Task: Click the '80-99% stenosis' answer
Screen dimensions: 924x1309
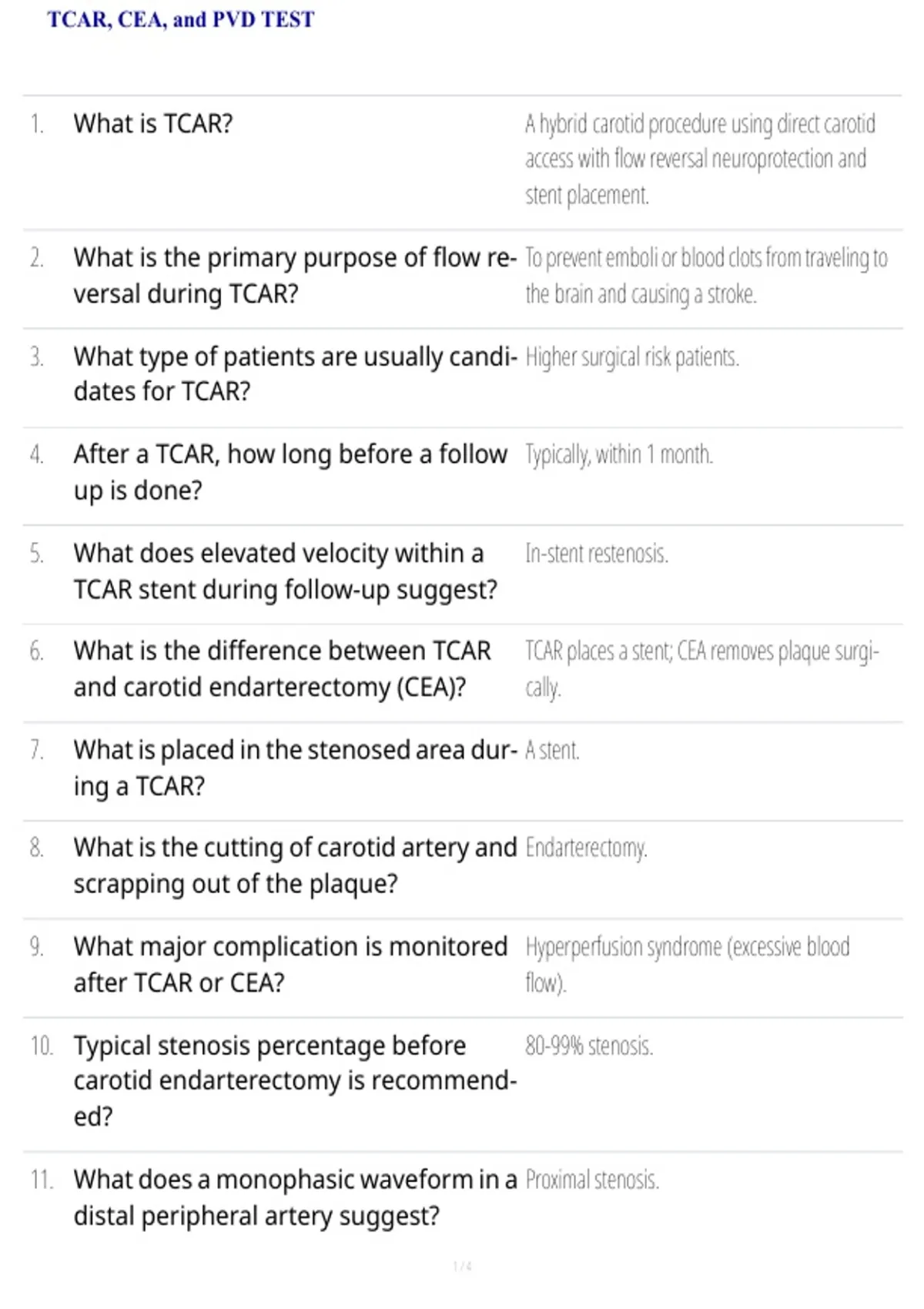Action: point(589,1046)
